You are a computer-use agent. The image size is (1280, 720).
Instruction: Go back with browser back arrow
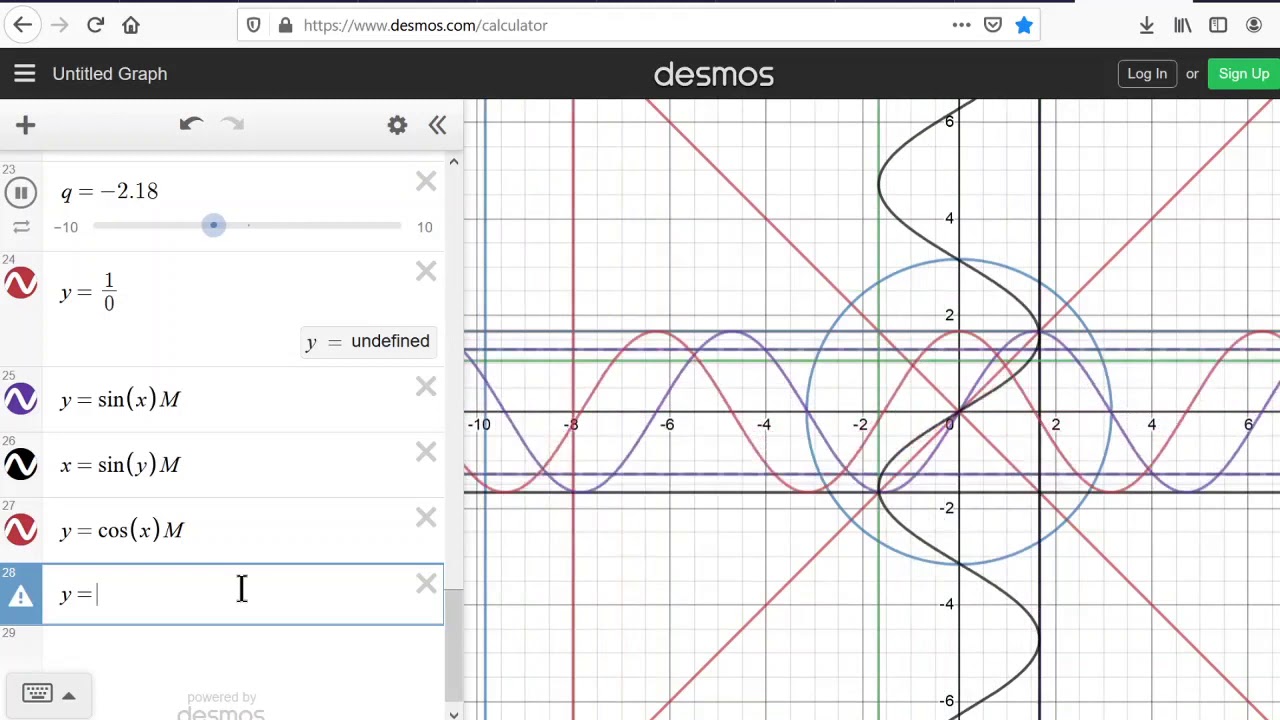pos(22,25)
